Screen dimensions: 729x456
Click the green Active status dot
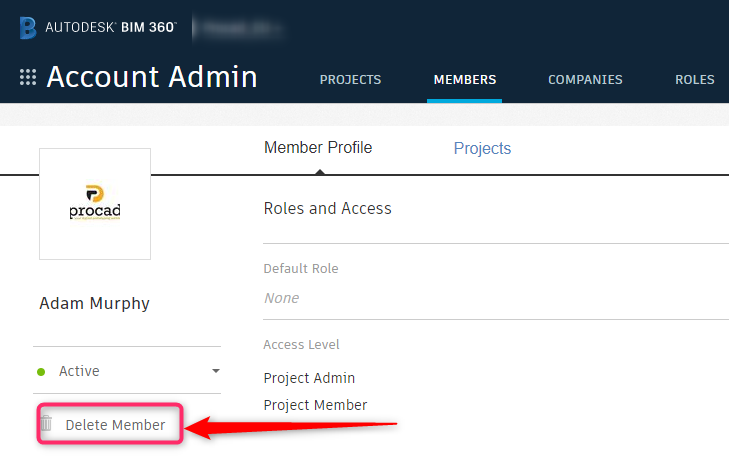click(x=41, y=372)
